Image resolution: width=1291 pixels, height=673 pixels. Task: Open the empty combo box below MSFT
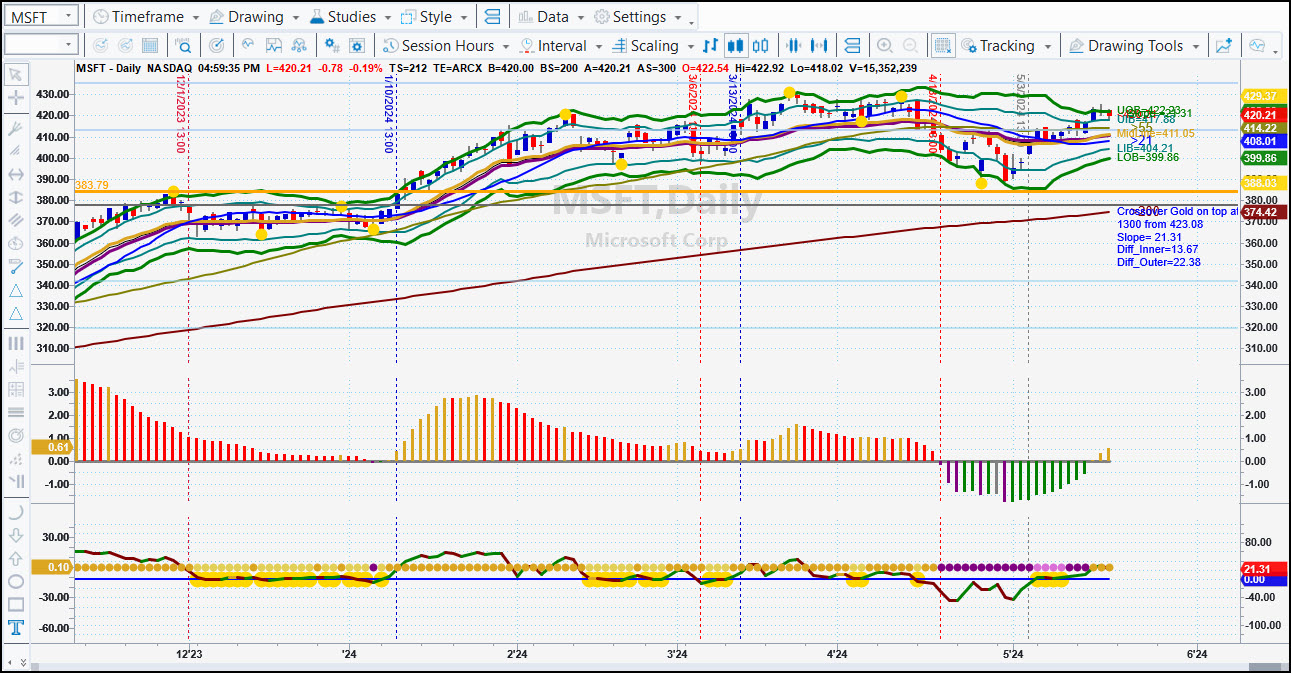41,44
